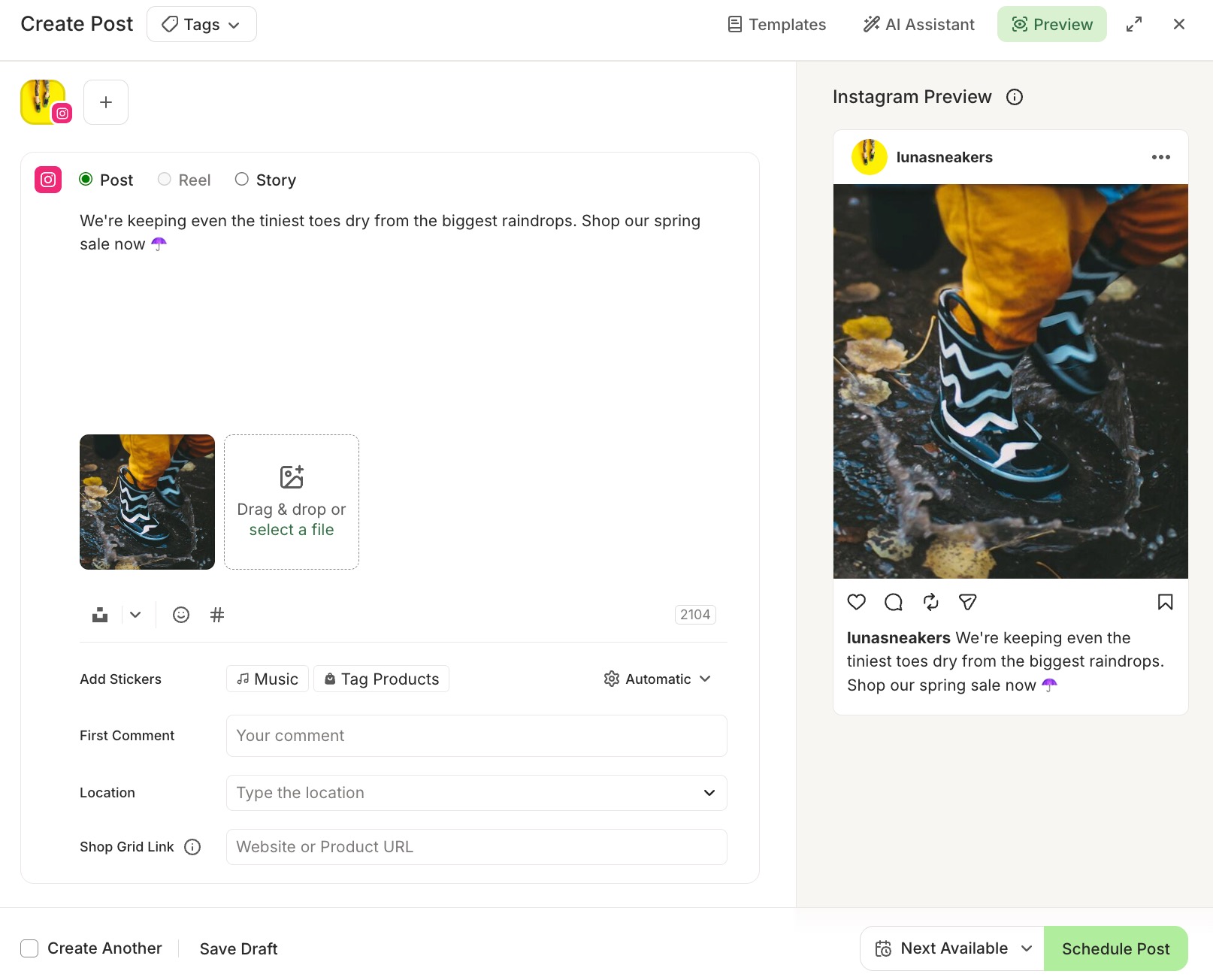Click the share paper-plane icon in the preview
The width and height of the screenshot is (1213, 980).
point(968,602)
